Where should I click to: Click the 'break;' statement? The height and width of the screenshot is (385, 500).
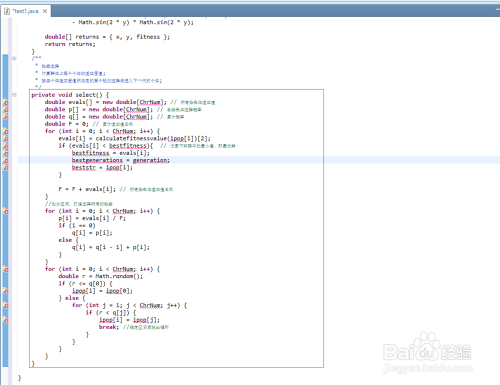pyautogui.click(x=109, y=327)
